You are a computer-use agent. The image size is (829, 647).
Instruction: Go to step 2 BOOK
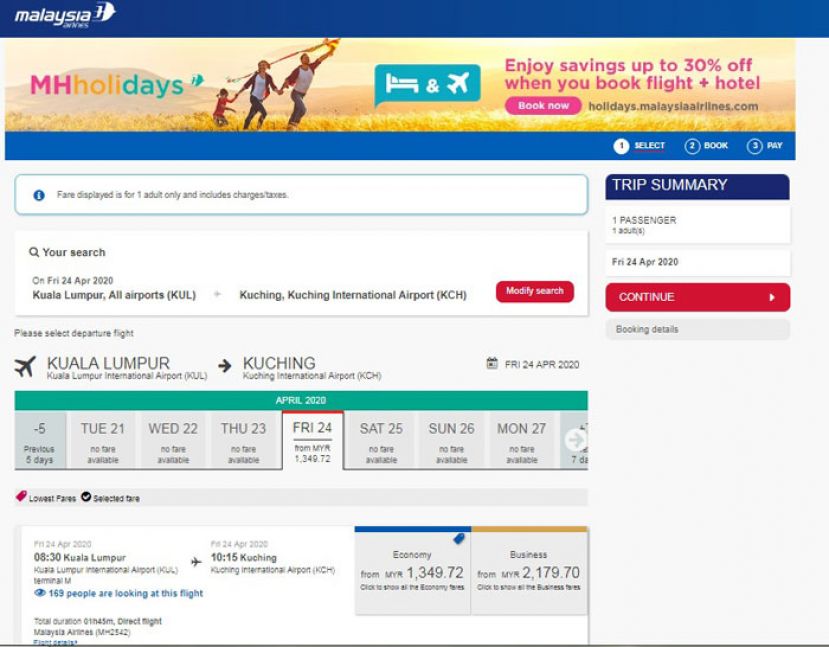pyautogui.click(x=706, y=146)
